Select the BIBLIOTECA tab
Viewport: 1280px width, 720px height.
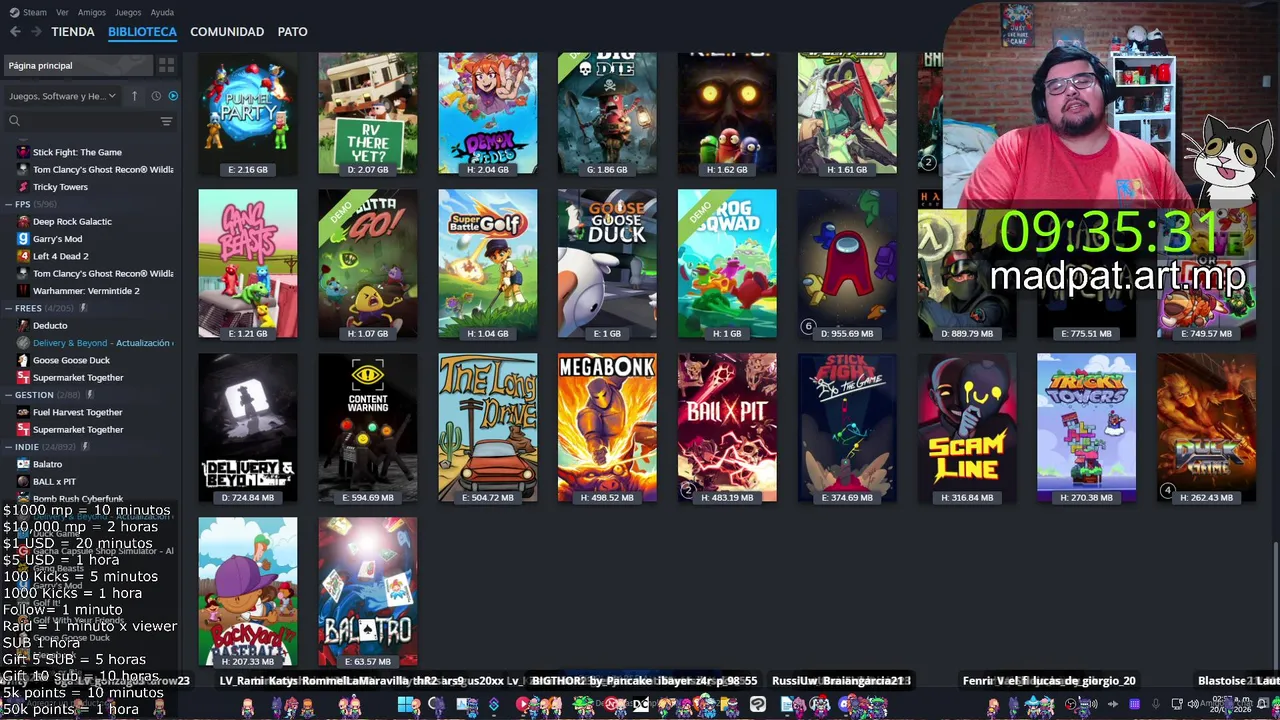coord(142,32)
